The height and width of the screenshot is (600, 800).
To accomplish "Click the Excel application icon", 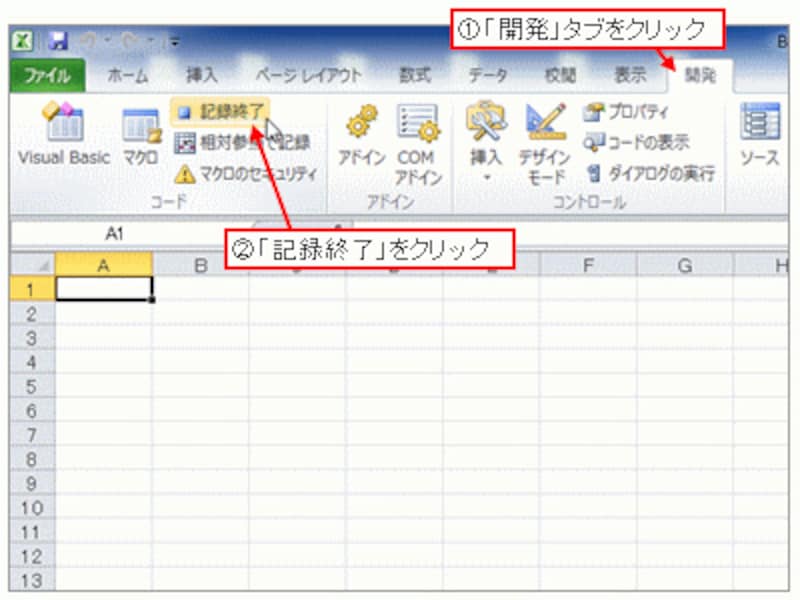I will click(22, 41).
